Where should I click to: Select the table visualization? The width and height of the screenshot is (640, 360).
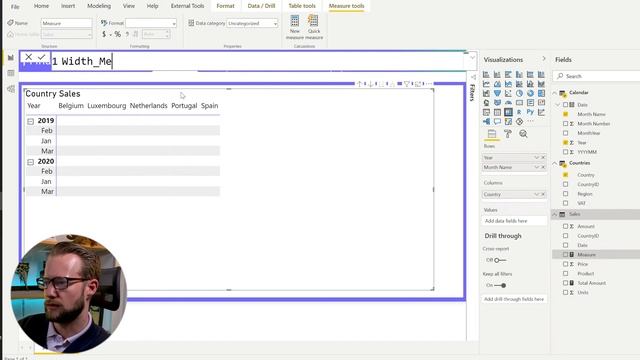497,112
